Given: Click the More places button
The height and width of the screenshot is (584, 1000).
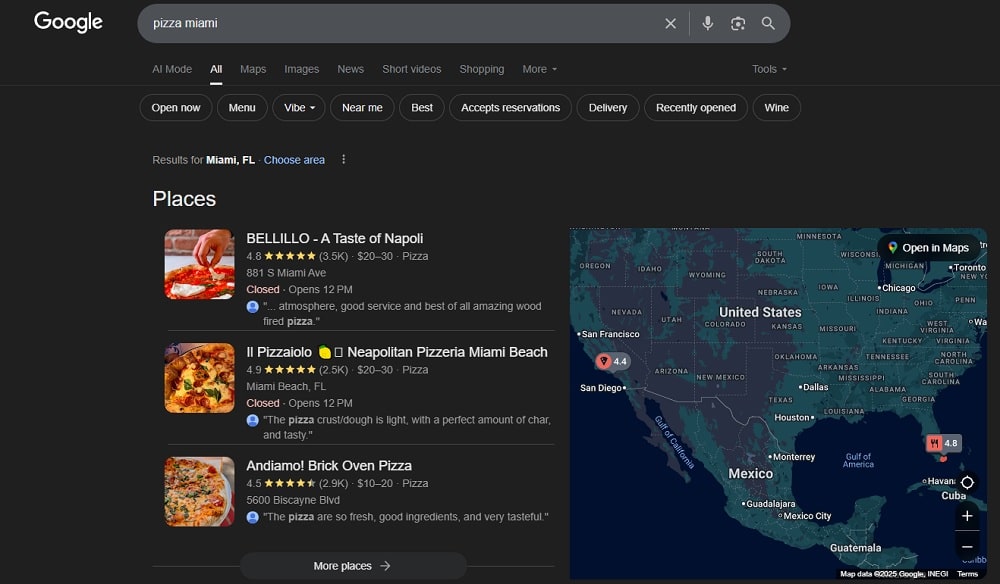Looking at the screenshot, I should (x=352, y=566).
